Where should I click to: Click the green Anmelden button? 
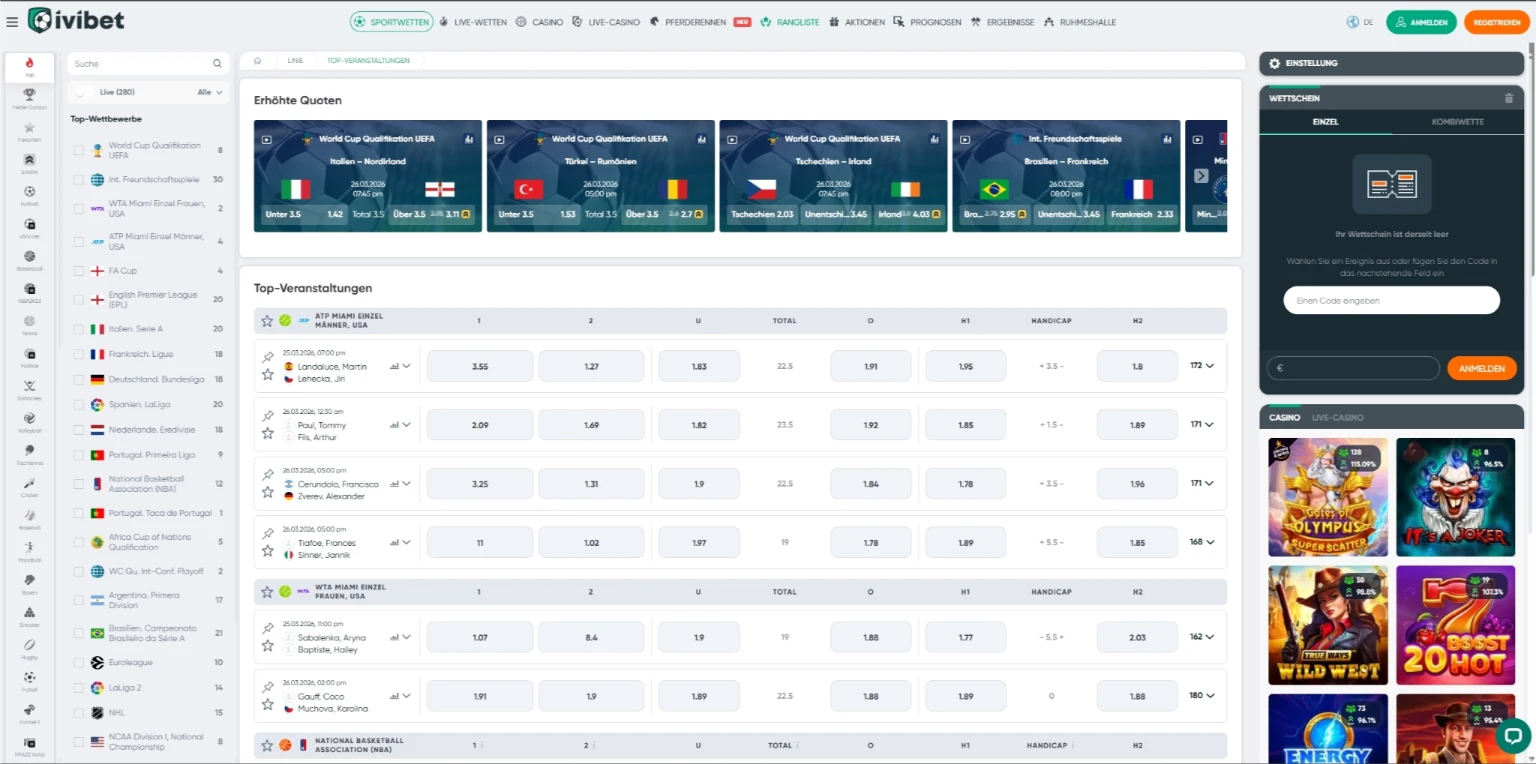[1420, 21]
